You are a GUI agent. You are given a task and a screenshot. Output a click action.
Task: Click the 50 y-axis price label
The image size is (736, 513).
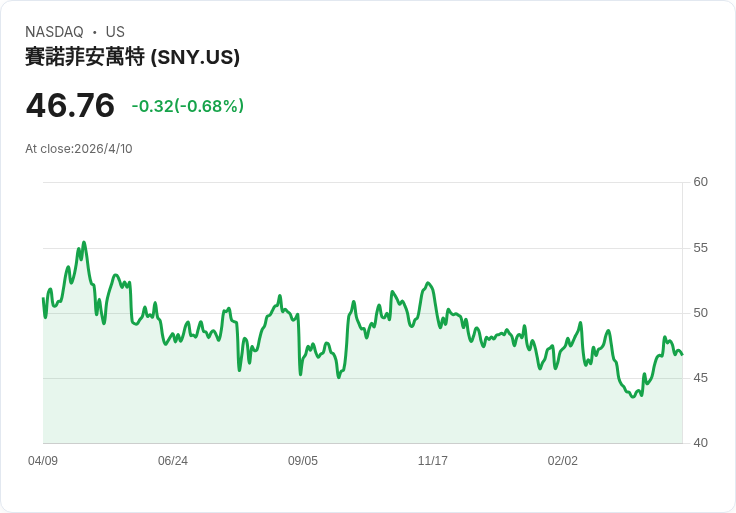(x=700, y=313)
